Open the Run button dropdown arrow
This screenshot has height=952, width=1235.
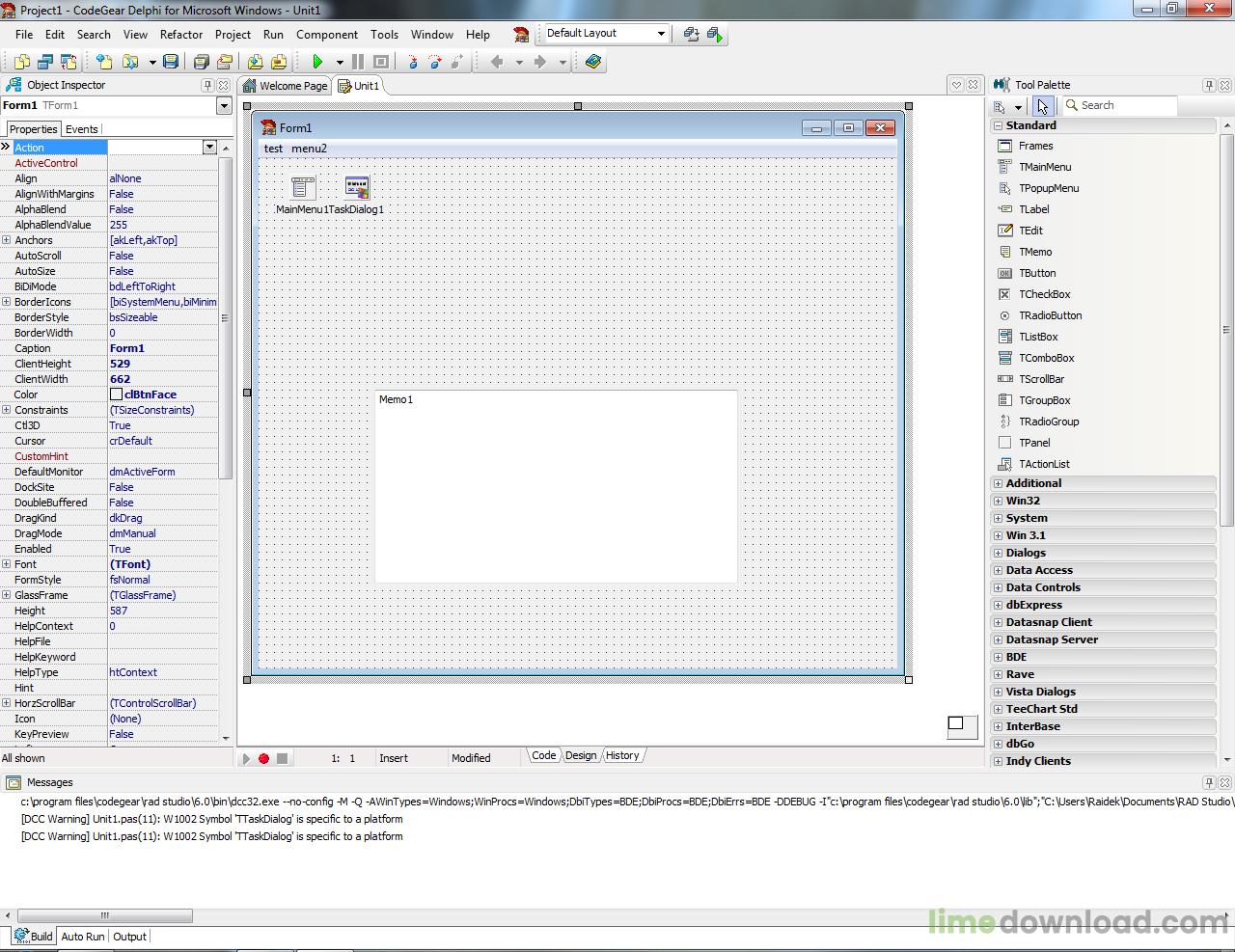340,62
